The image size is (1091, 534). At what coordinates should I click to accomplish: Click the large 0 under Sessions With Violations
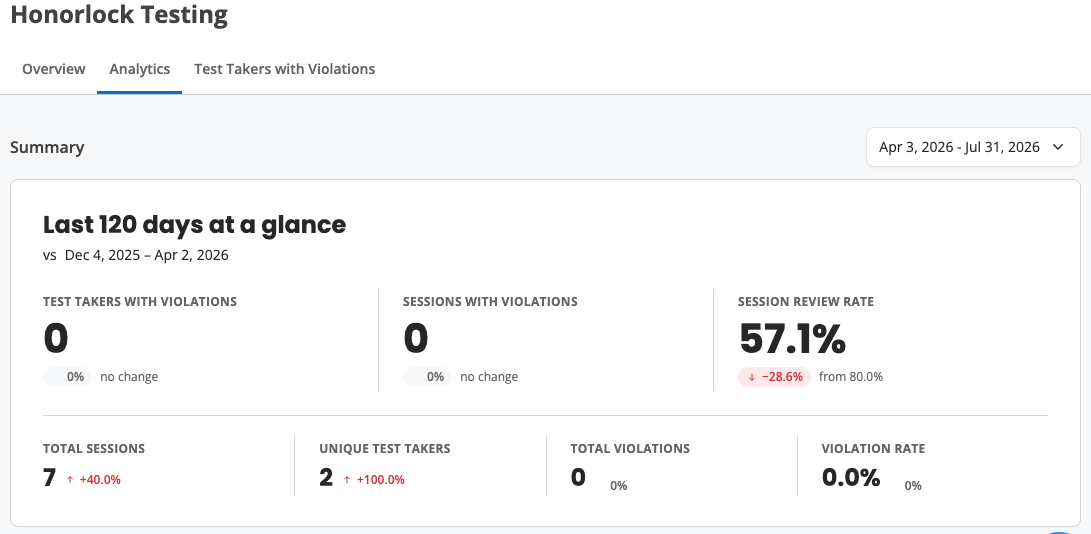click(415, 339)
